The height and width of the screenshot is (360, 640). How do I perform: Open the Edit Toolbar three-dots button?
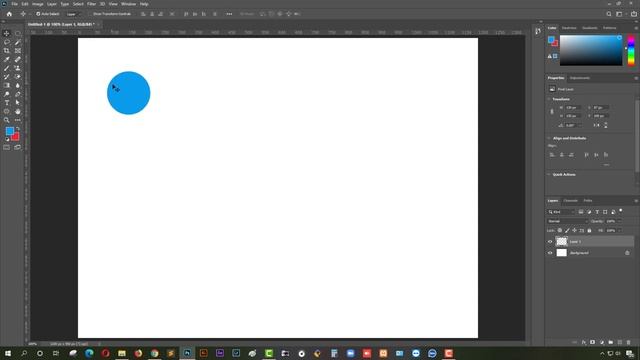pyautogui.click(x=18, y=120)
